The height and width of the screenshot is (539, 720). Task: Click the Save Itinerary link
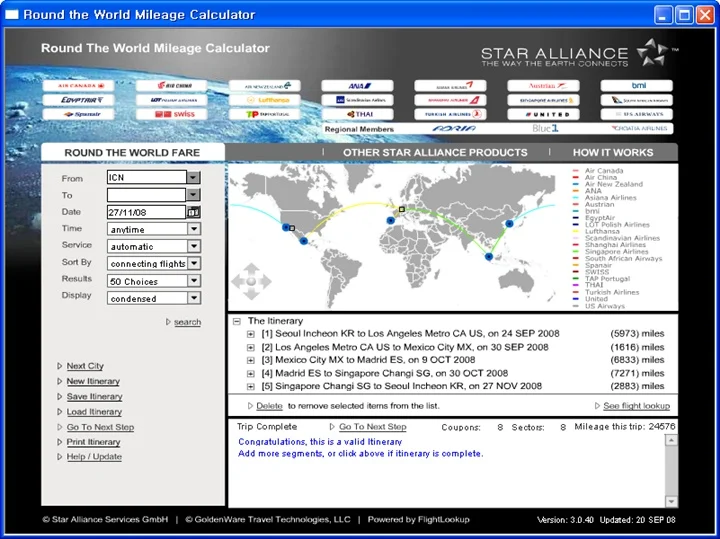point(95,396)
